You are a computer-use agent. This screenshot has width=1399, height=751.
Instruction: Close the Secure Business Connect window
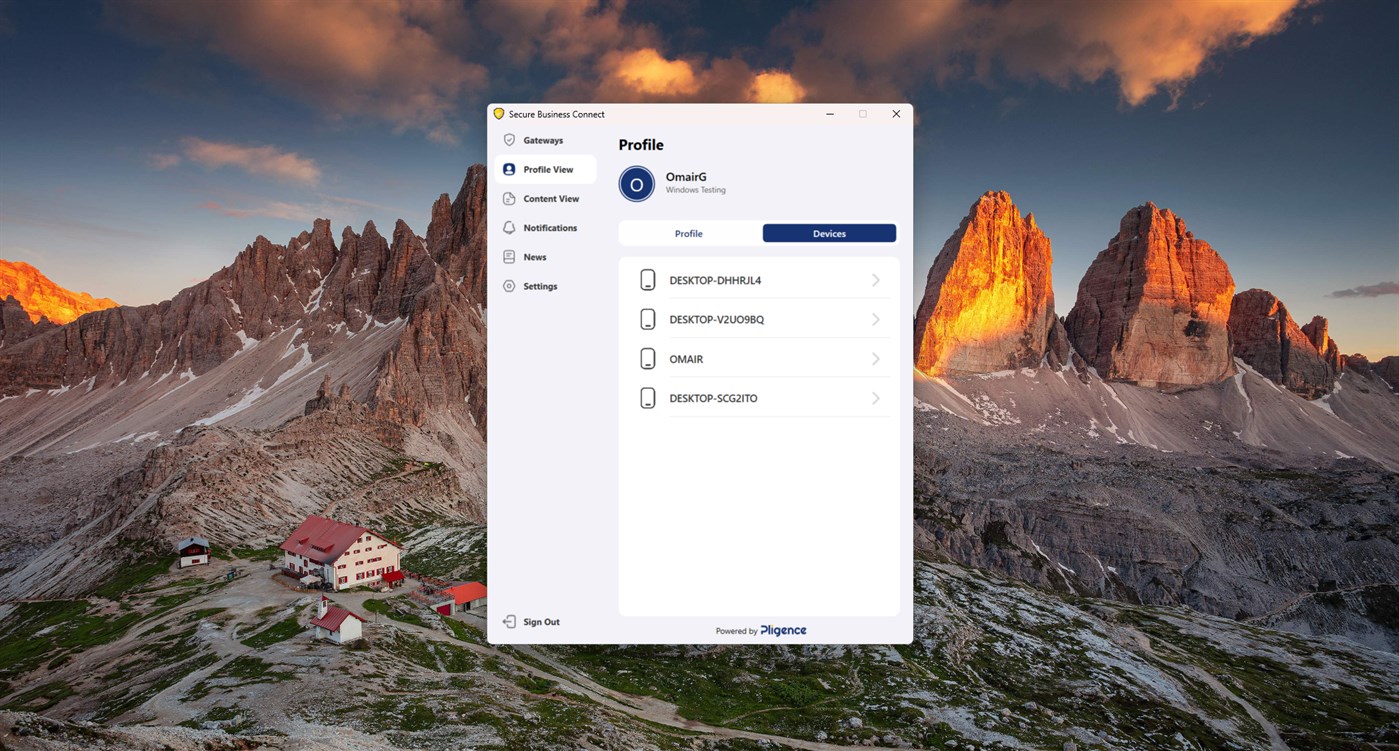coord(896,114)
